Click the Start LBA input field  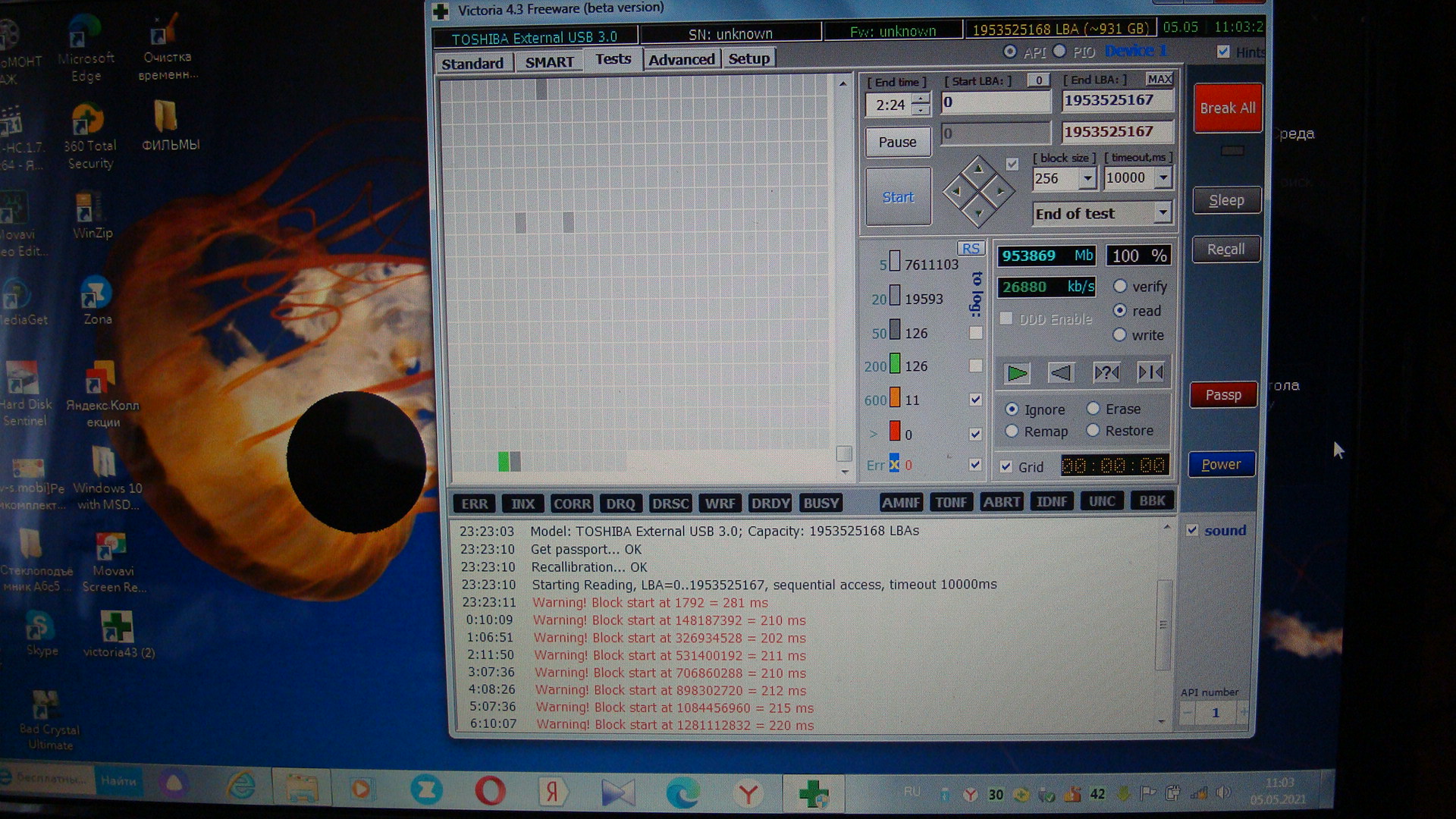pyautogui.click(x=996, y=102)
